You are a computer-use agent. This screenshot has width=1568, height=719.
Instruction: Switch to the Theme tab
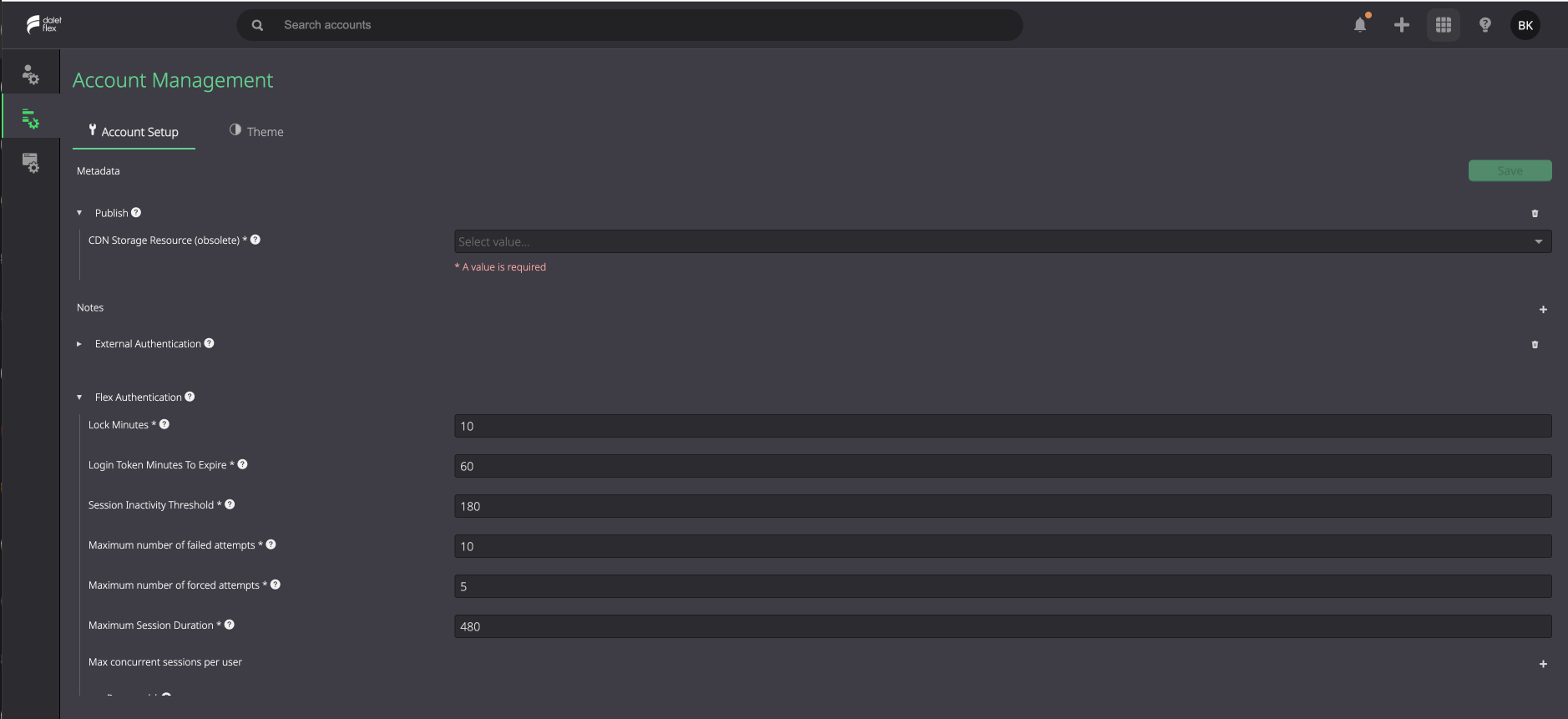[256, 132]
